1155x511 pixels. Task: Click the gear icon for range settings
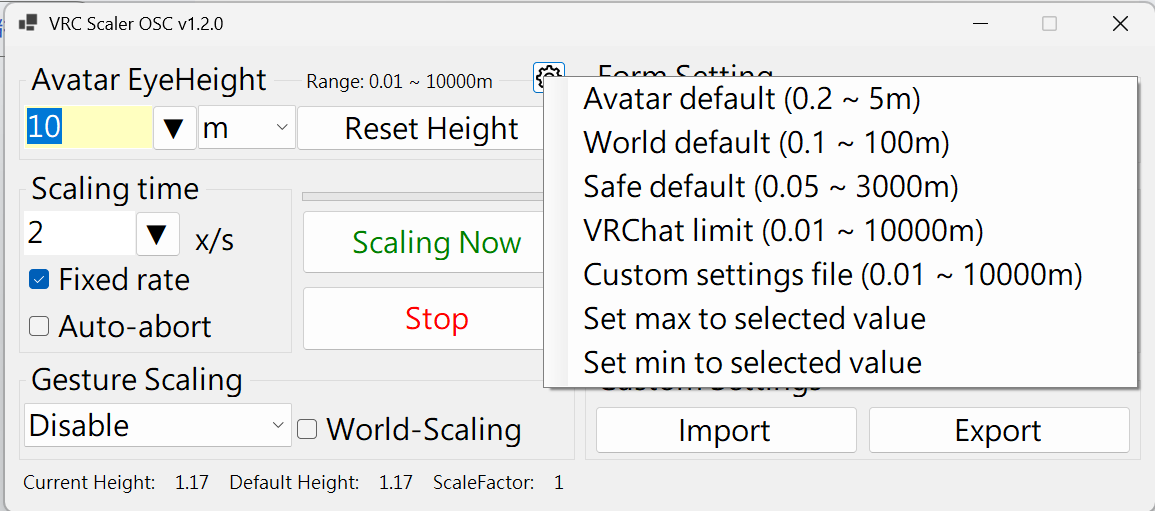[549, 75]
